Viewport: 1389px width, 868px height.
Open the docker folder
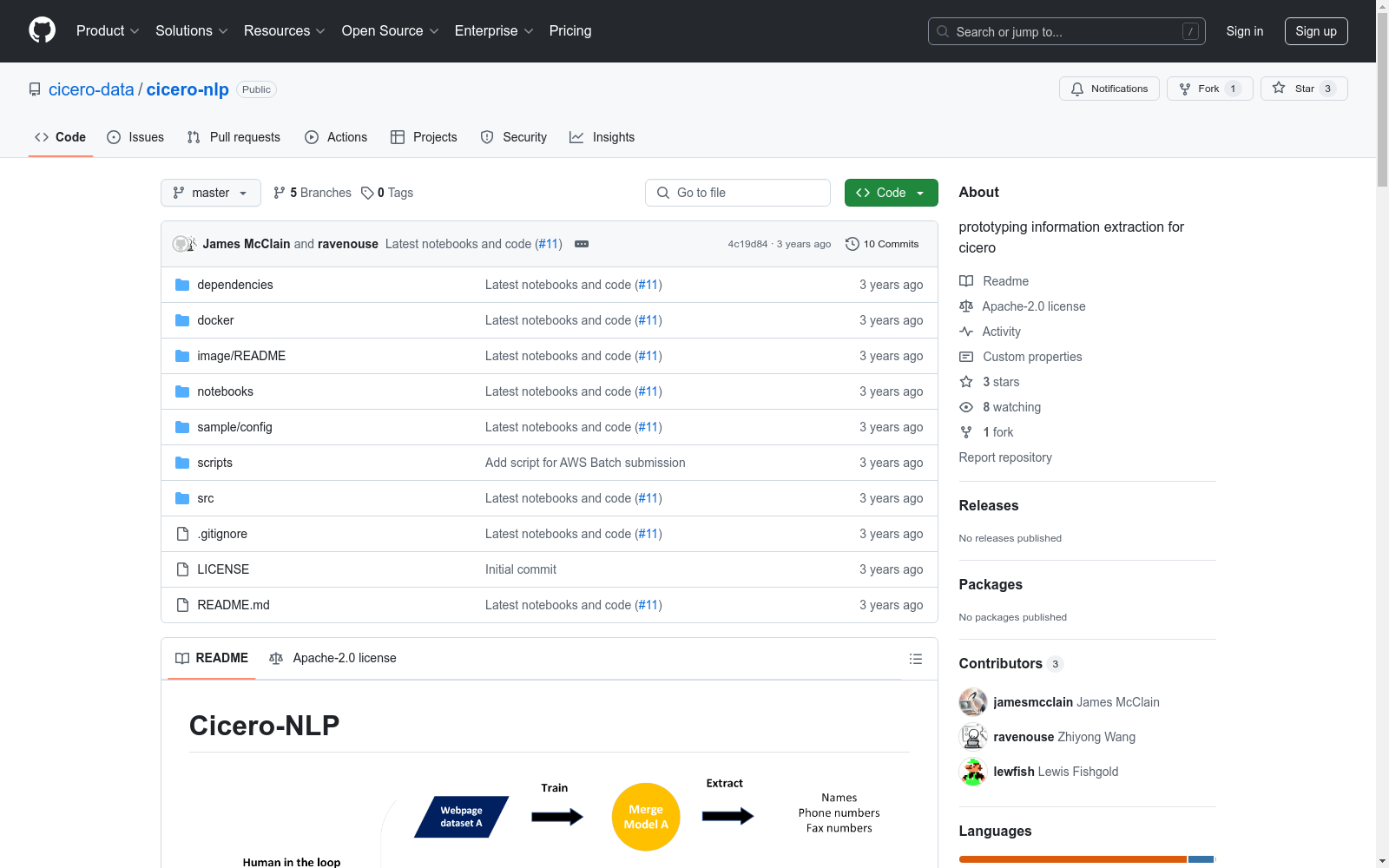click(215, 320)
